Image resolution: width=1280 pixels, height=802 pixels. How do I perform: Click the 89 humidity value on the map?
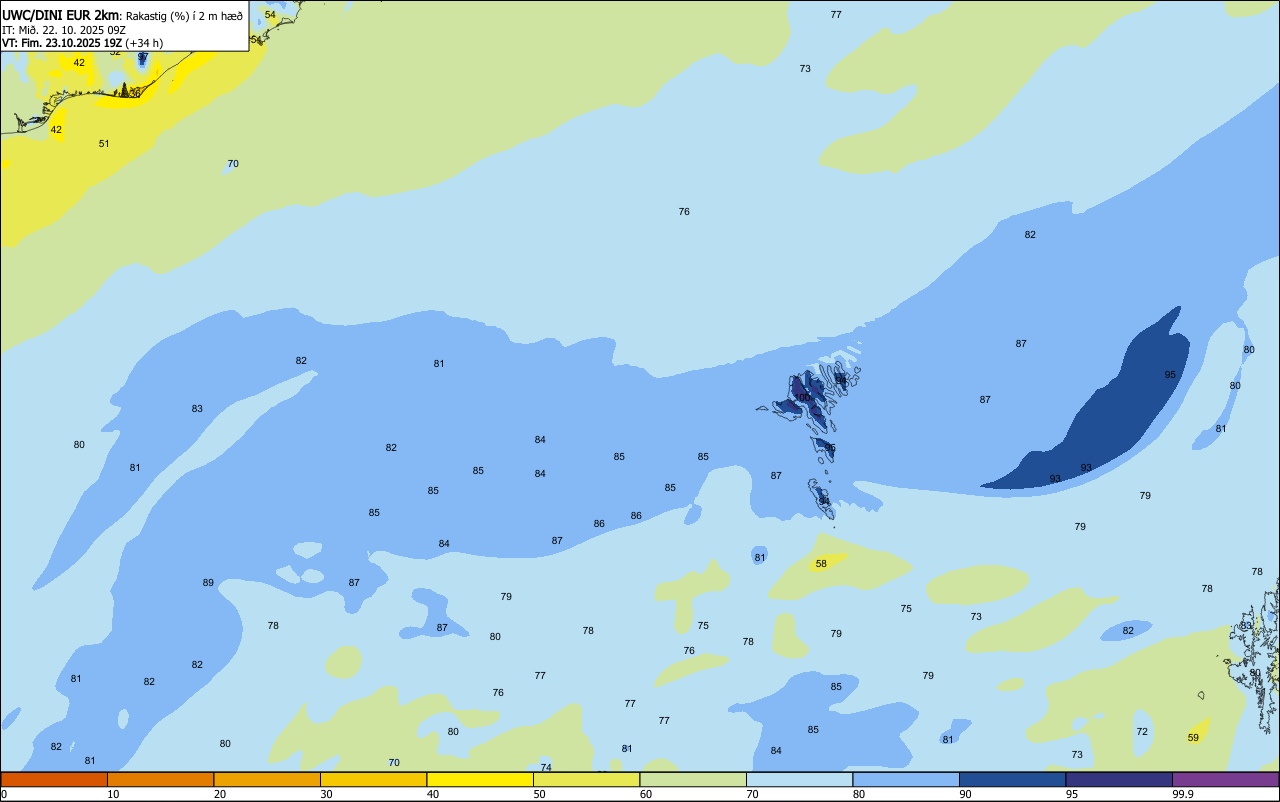click(208, 583)
